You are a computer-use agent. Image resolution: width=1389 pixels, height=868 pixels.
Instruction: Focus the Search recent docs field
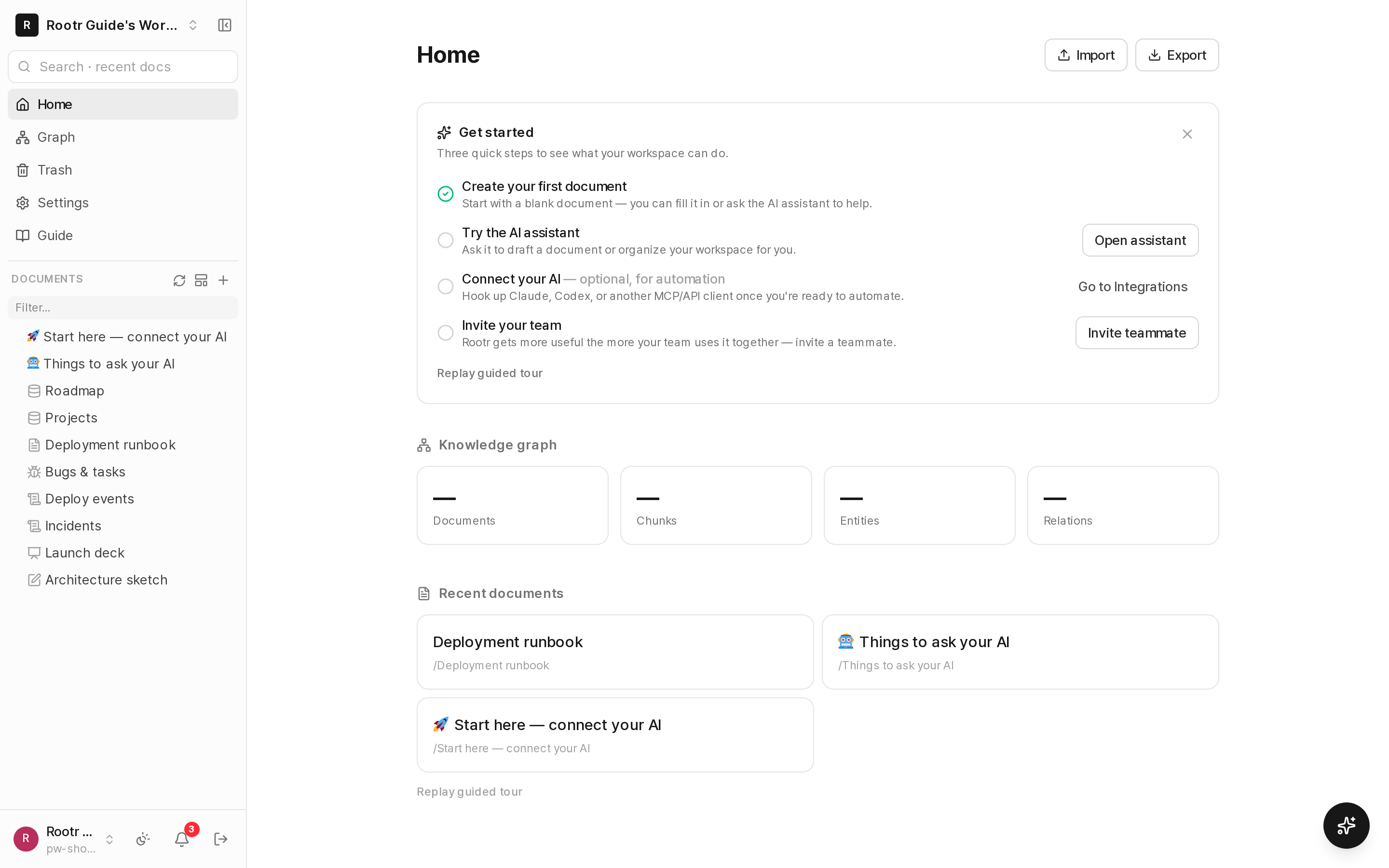123,67
